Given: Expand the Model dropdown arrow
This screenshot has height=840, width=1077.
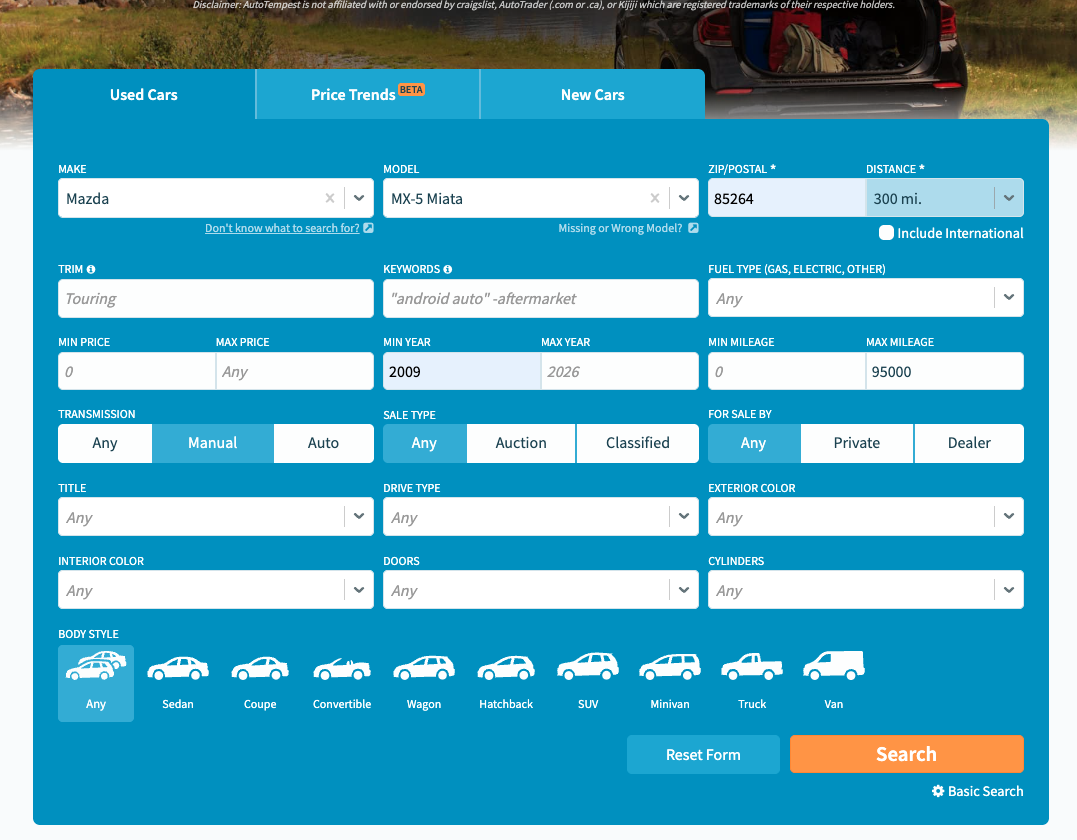Looking at the screenshot, I should (683, 198).
